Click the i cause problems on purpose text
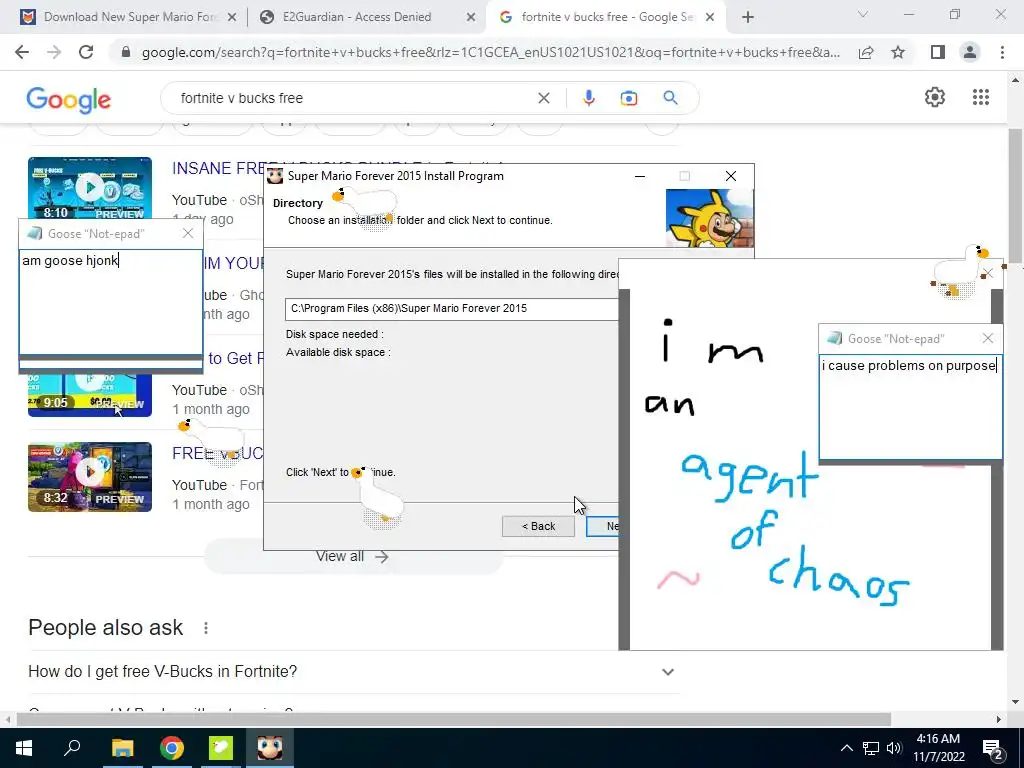The width and height of the screenshot is (1024, 768). point(908,366)
